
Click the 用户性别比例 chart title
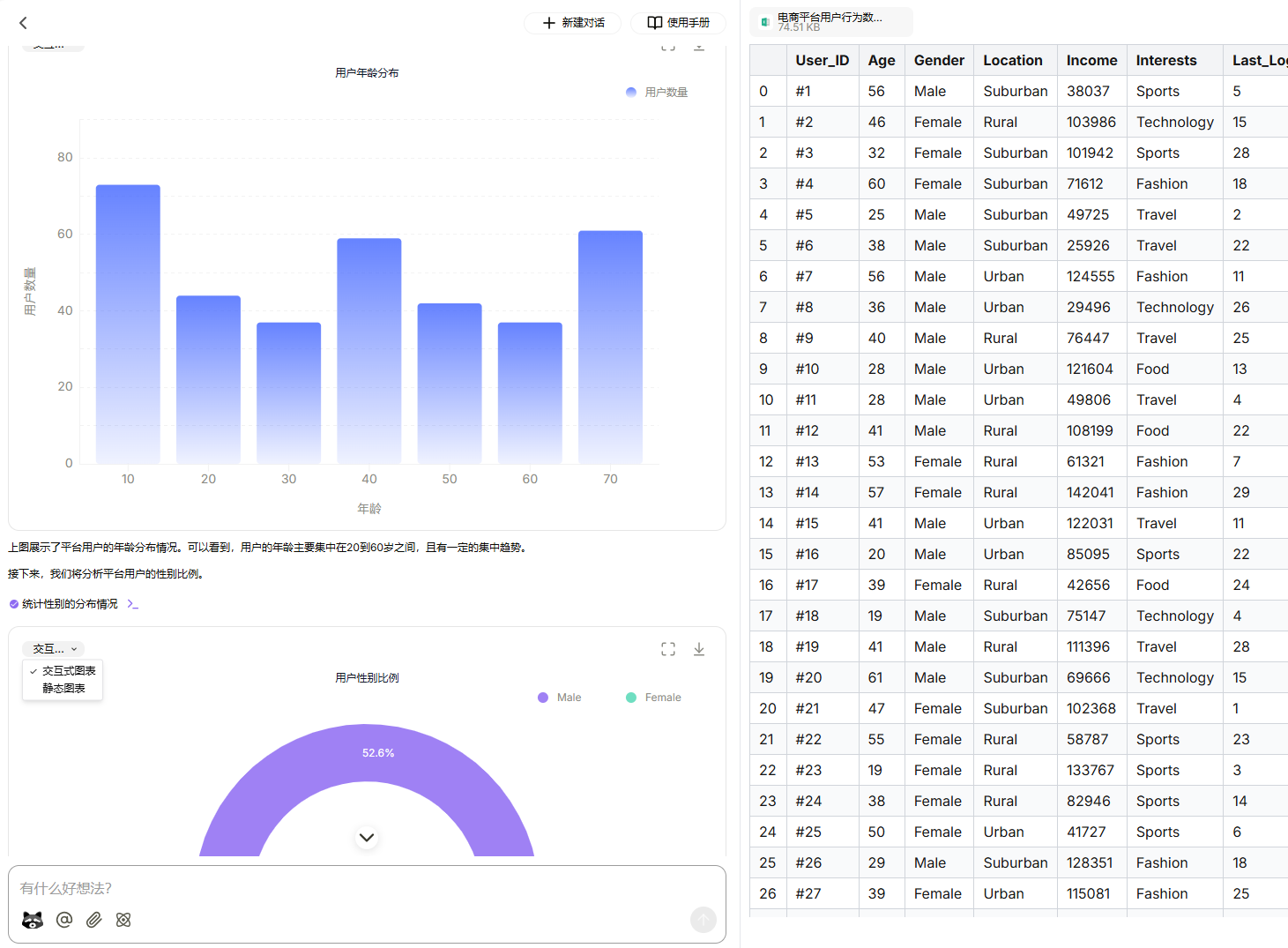pyautogui.click(x=367, y=678)
